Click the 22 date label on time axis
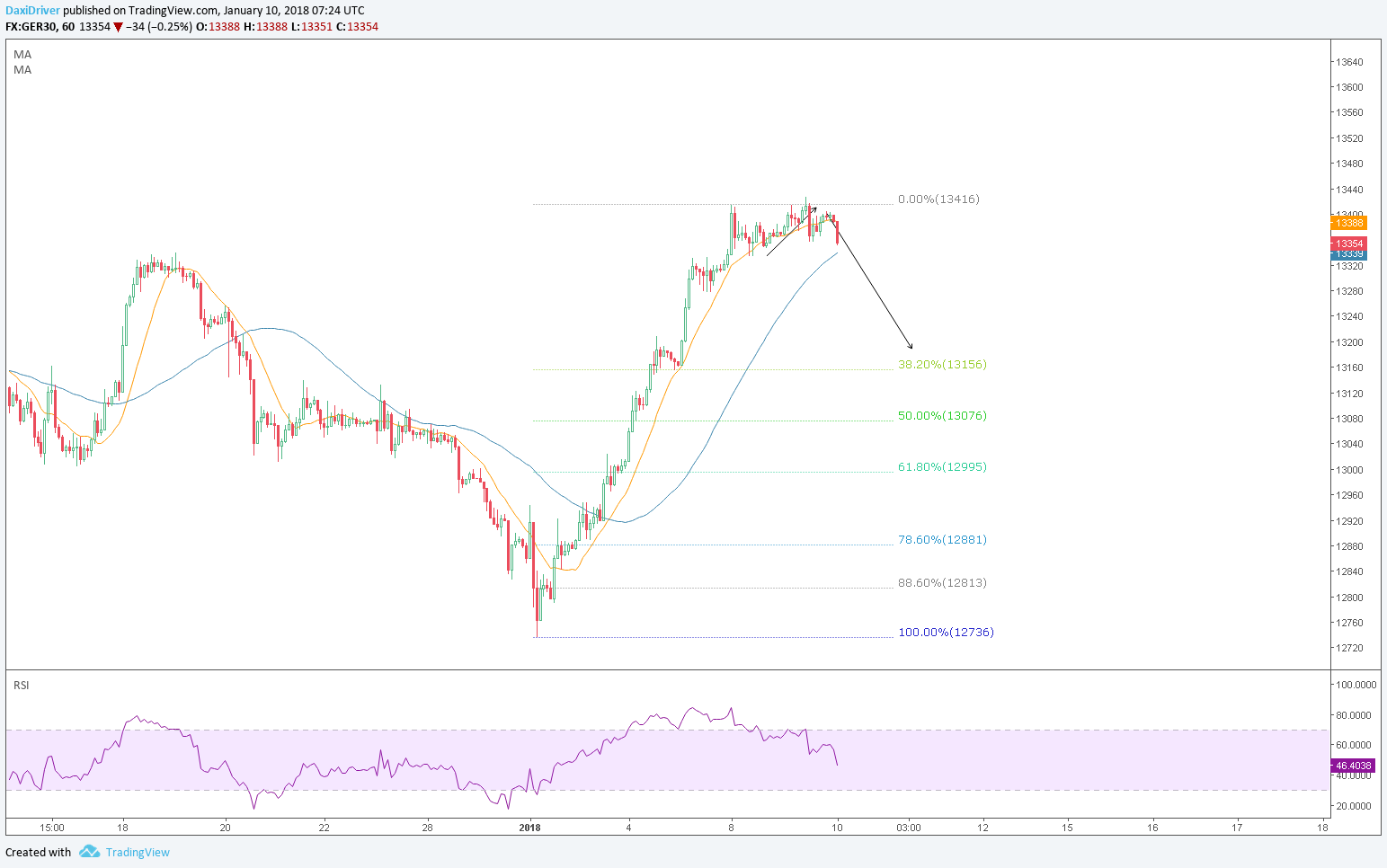Image resolution: width=1387 pixels, height=868 pixels. click(325, 828)
